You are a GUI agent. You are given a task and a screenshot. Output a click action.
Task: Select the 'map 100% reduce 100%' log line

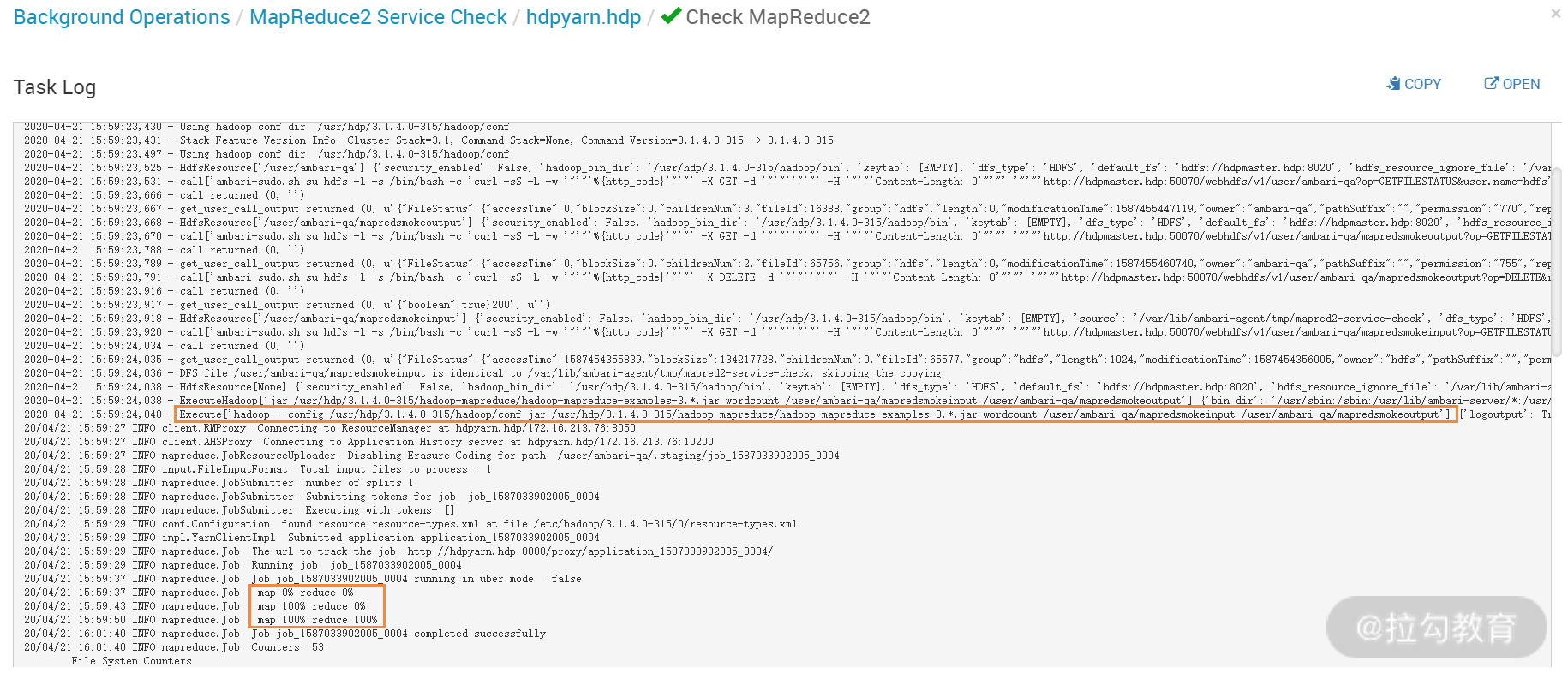(200, 620)
